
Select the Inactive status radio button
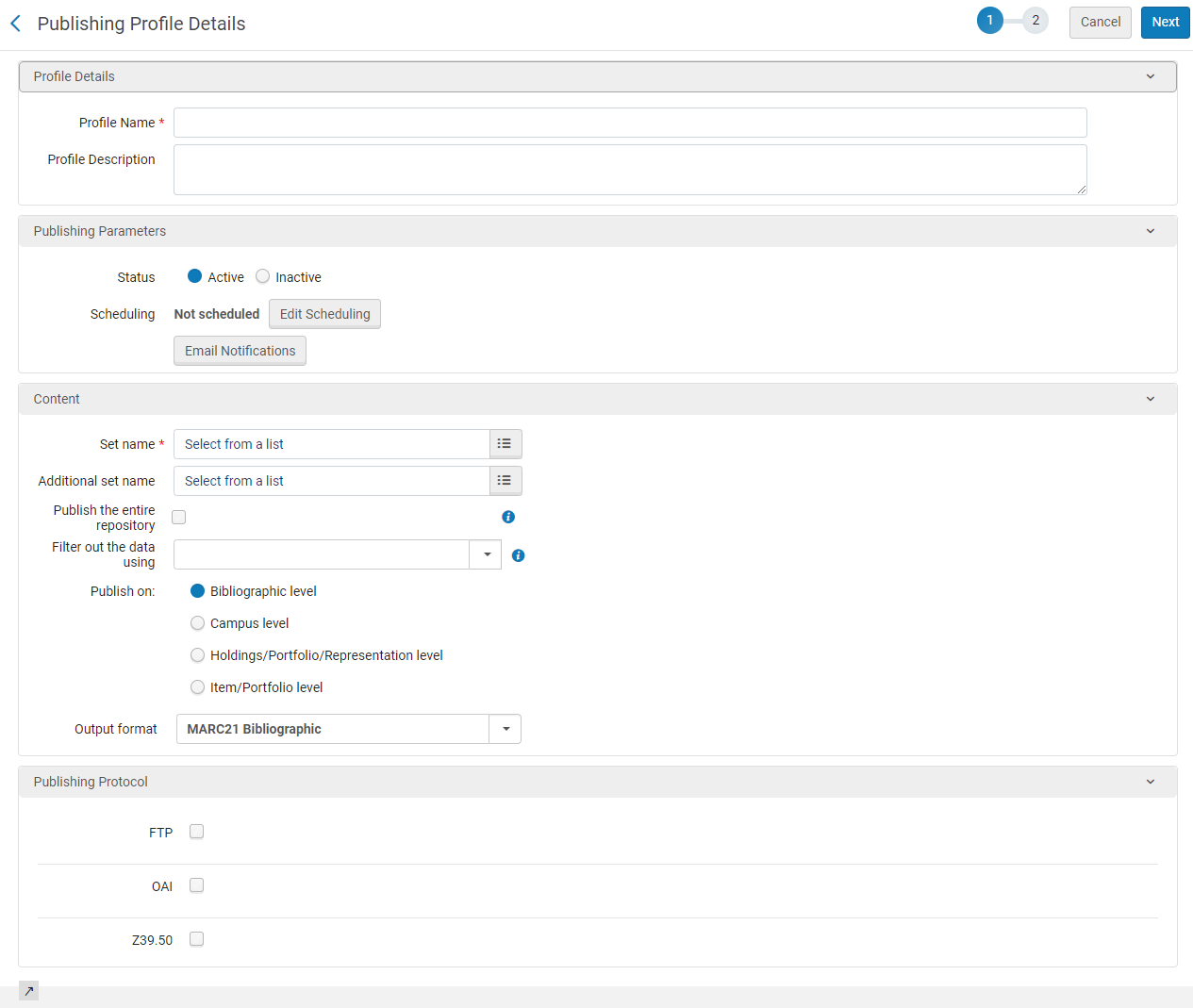tap(263, 276)
